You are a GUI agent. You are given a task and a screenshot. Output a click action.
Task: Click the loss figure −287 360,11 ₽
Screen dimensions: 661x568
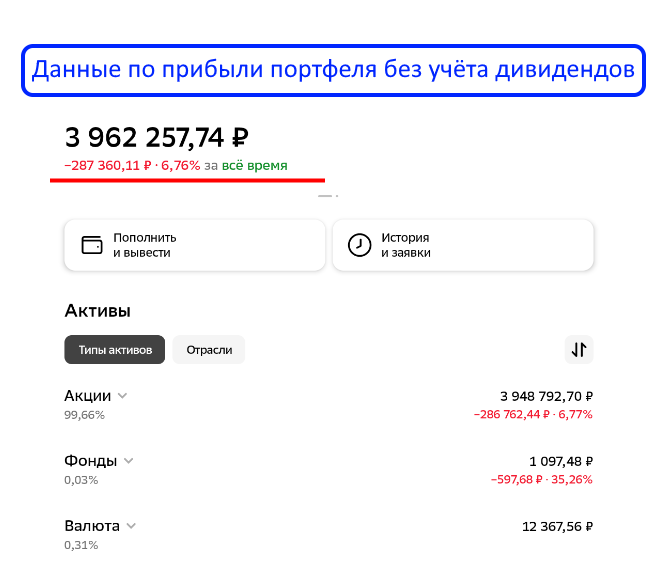pos(107,165)
